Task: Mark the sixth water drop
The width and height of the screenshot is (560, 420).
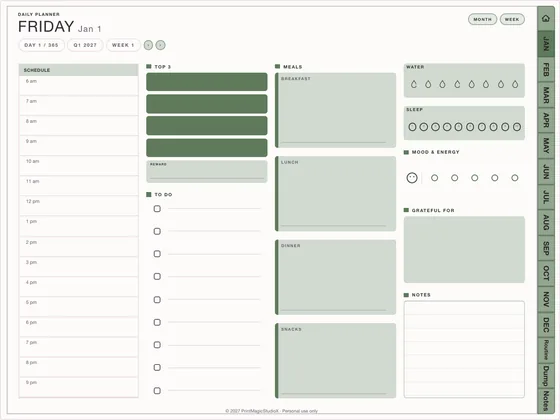Action: (x=486, y=84)
